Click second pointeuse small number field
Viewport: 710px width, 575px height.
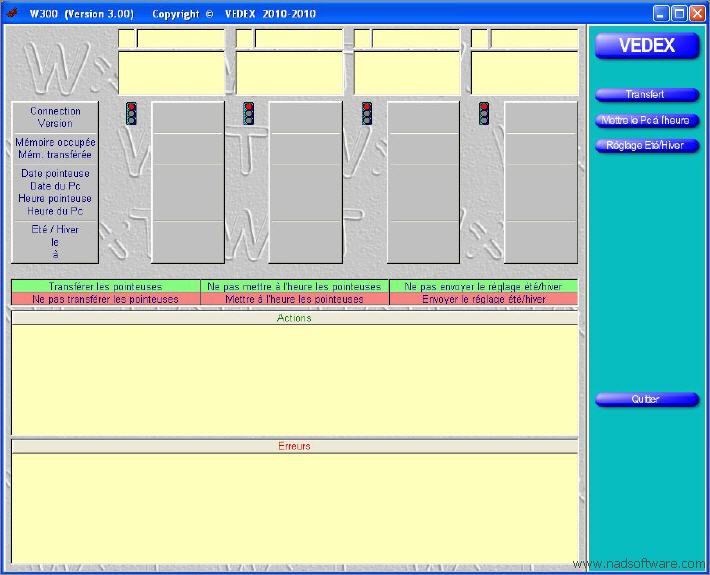coord(245,38)
